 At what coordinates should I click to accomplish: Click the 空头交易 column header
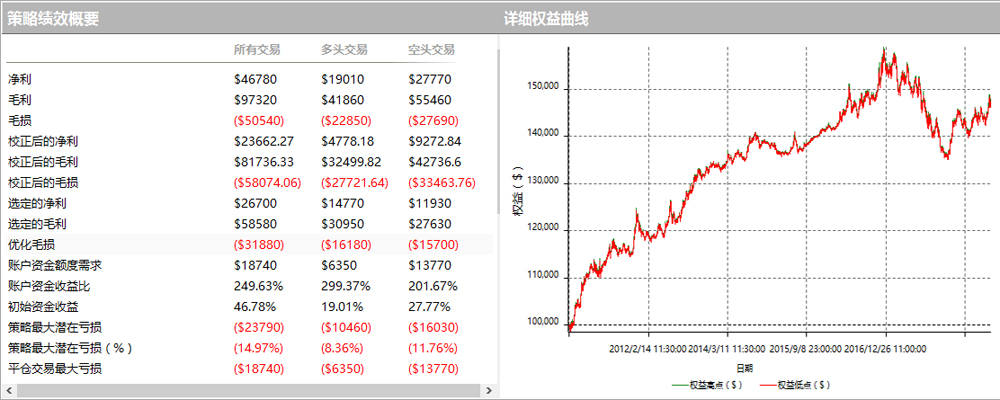[x=432, y=49]
